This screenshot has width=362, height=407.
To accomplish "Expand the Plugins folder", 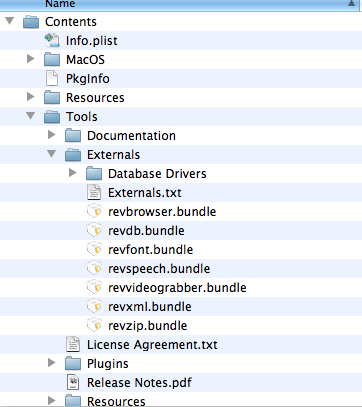I will tap(52, 363).
